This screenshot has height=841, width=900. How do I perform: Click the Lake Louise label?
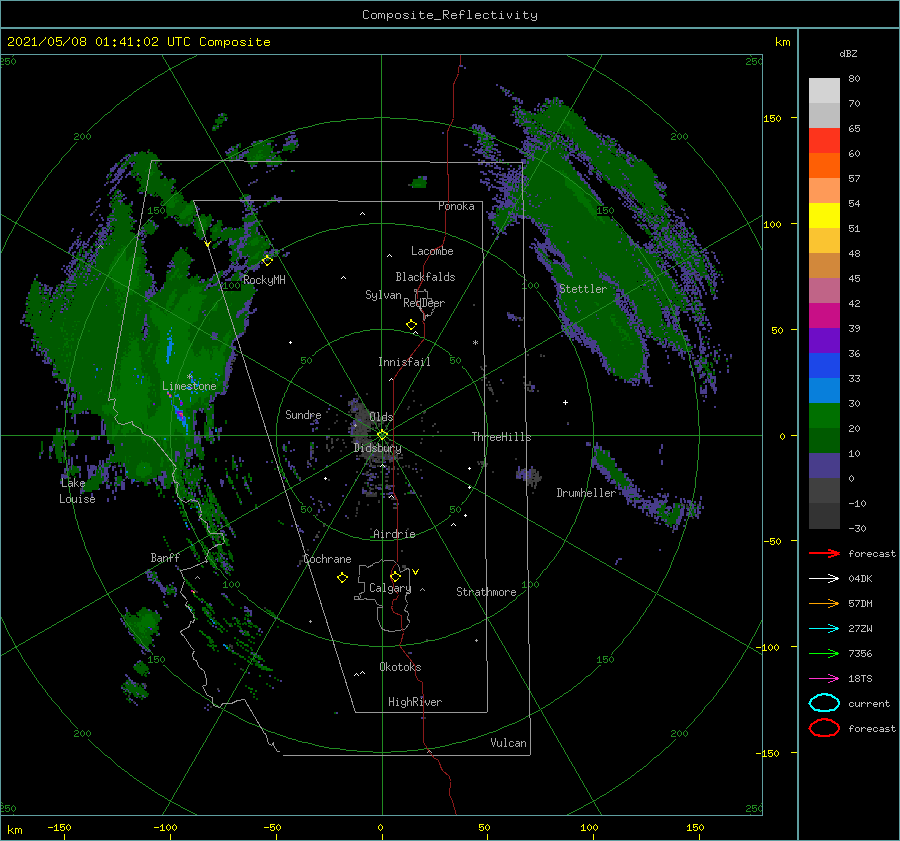click(x=77, y=491)
